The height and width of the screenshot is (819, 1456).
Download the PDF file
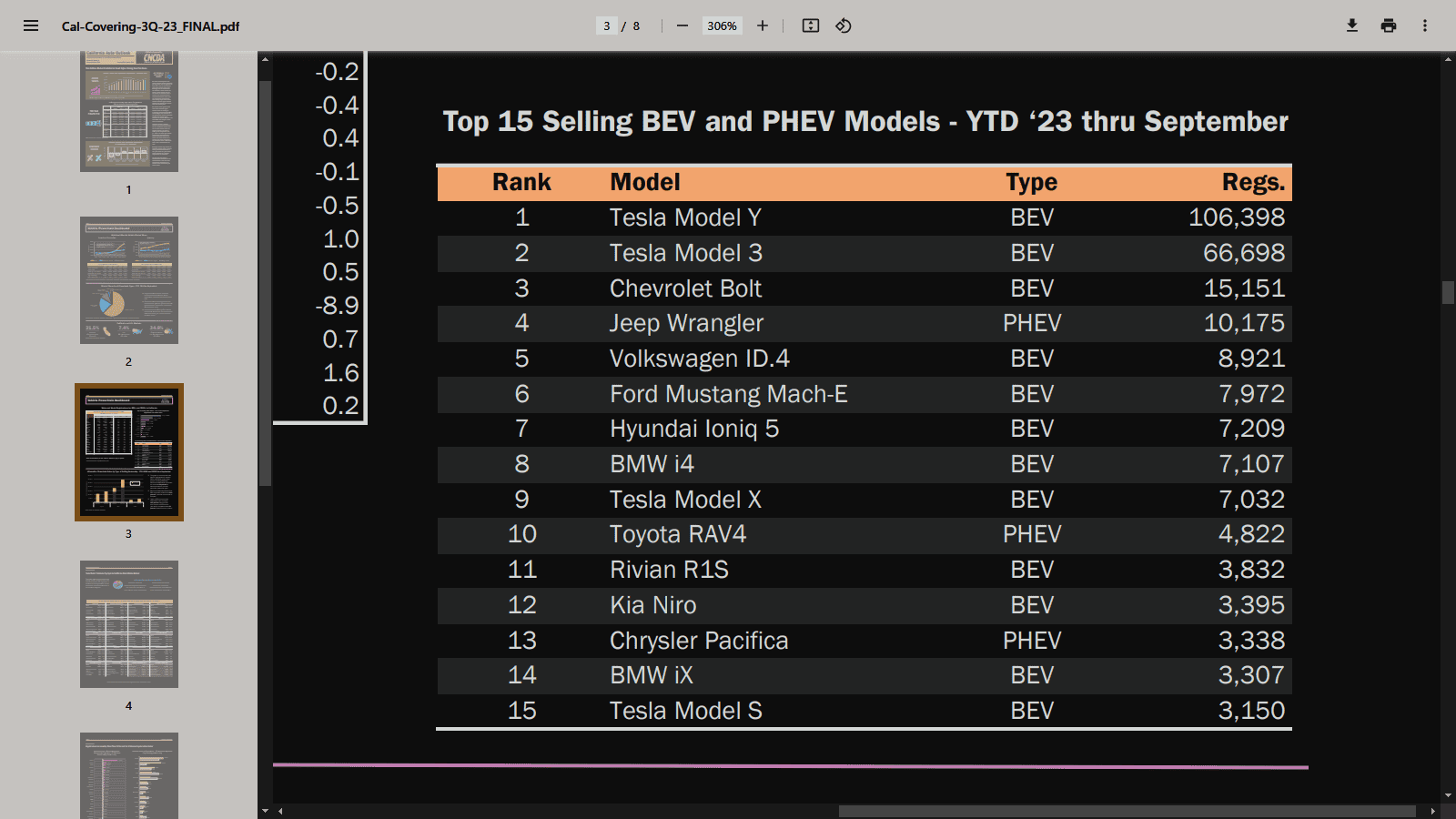(x=1352, y=25)
